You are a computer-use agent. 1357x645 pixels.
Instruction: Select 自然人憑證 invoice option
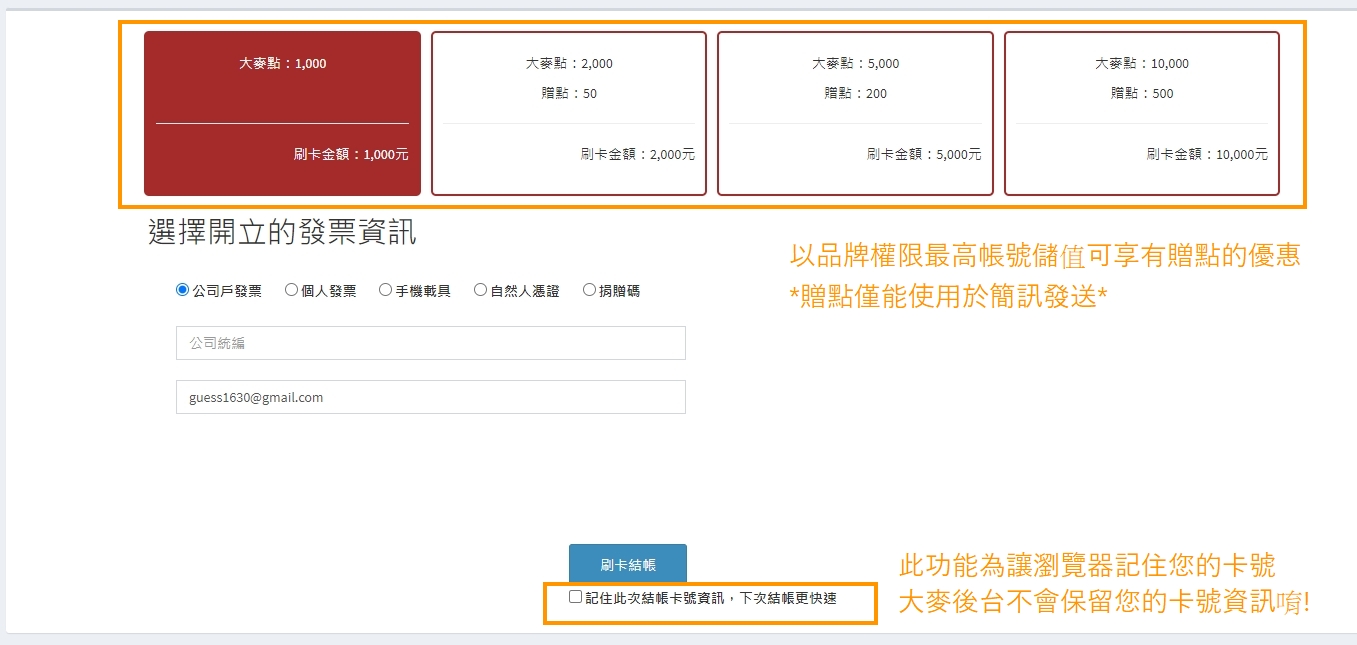coord(480,290)
